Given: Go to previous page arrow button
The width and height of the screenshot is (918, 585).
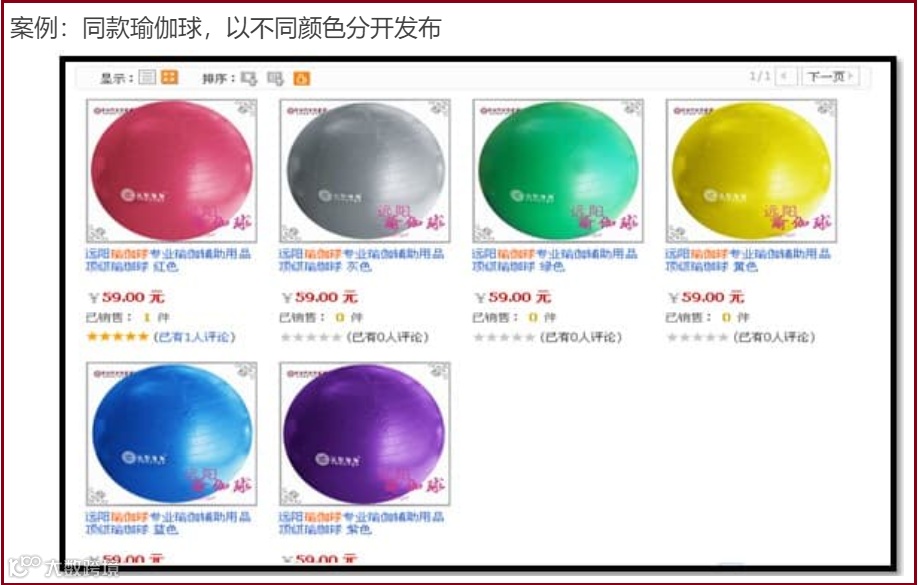Looking at the screenshot, I should (786, 77).
